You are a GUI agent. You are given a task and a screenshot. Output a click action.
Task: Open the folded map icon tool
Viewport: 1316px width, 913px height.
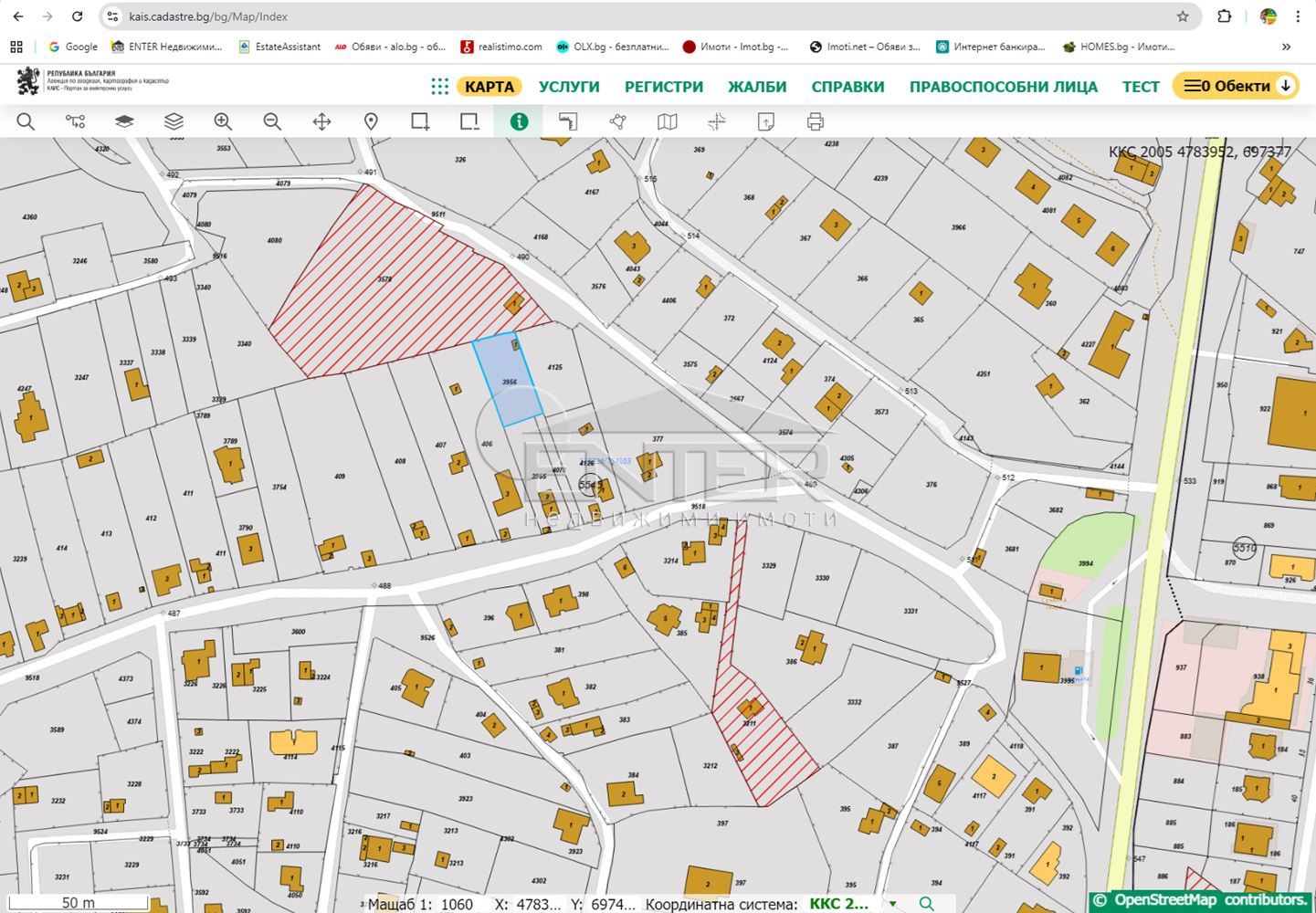pyautogui.click(x=668, y=121)
